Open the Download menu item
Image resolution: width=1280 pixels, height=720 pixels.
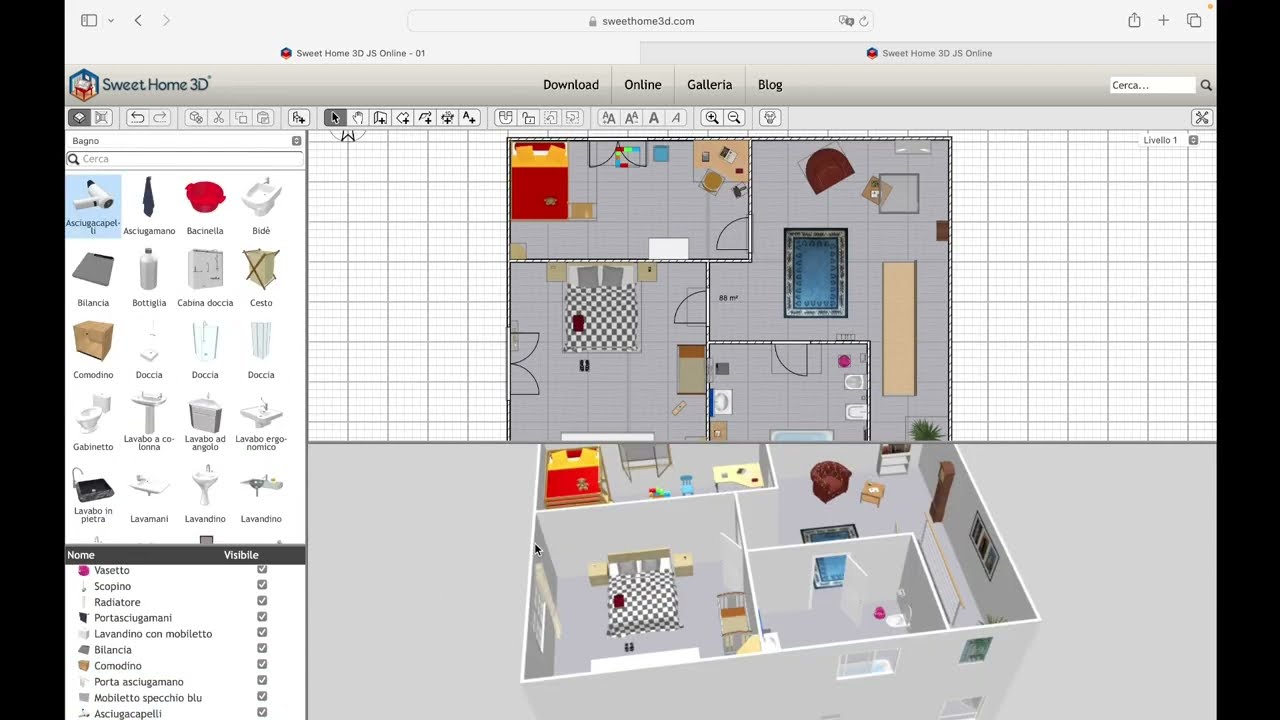[571, 85]
